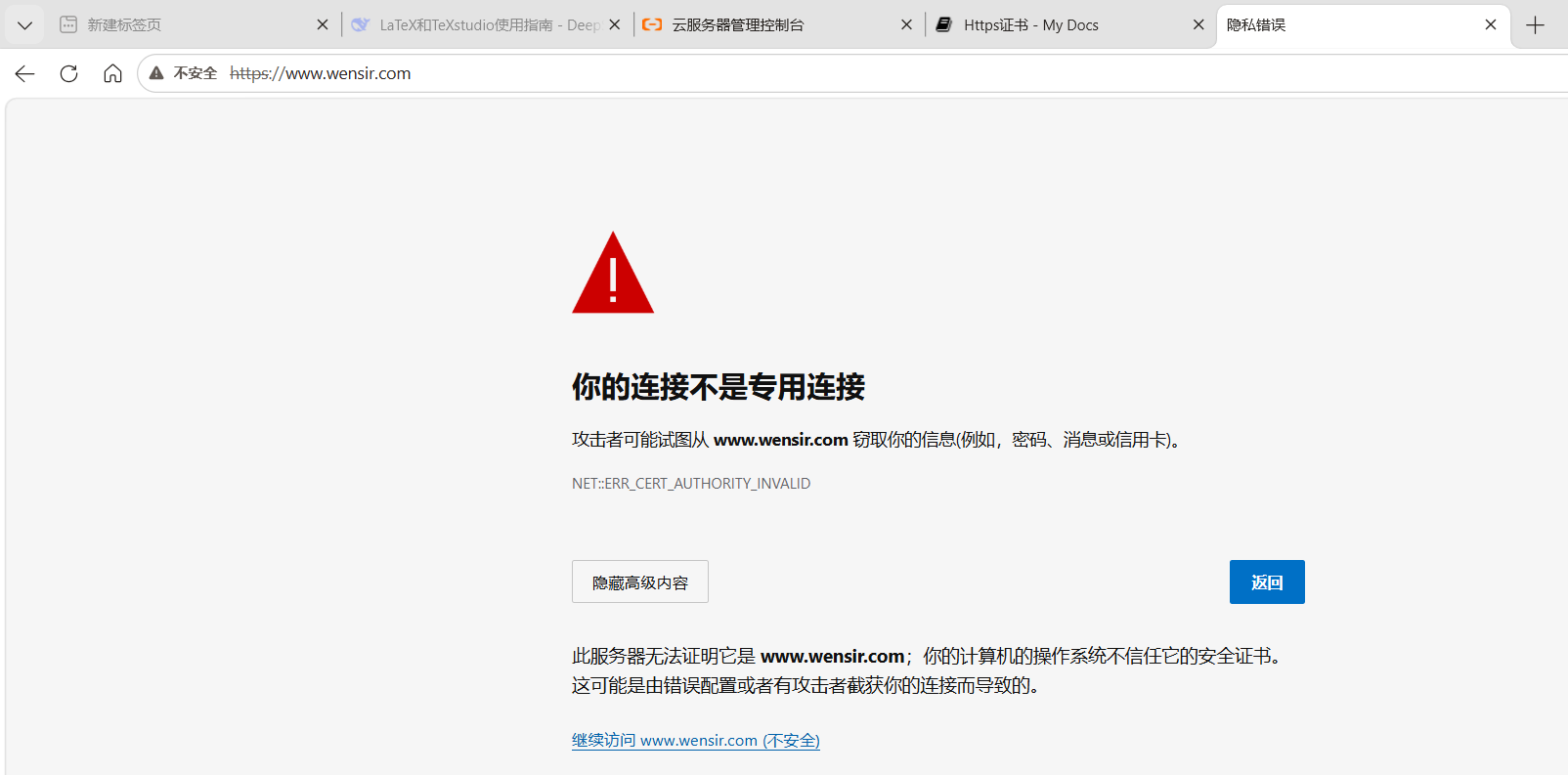The image size is (1568, 775).
Task: Close the 云服务器管理控制台 tab
Action: pyautogui.click(x=907, y=25)
